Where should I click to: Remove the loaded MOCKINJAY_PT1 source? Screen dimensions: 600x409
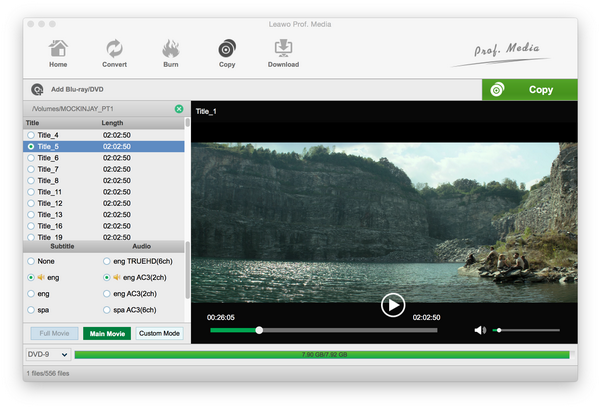(x=179, y=108)
